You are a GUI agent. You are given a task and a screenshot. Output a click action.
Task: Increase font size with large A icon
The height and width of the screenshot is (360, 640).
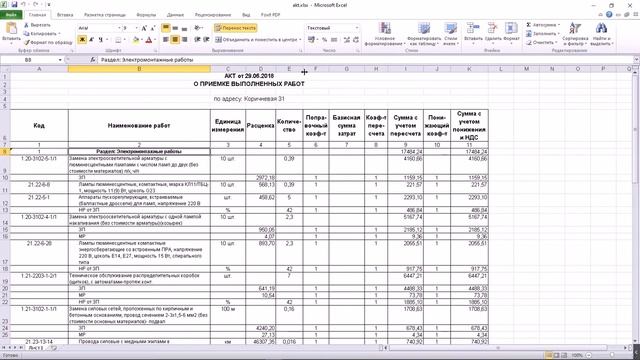click(144, 28)
